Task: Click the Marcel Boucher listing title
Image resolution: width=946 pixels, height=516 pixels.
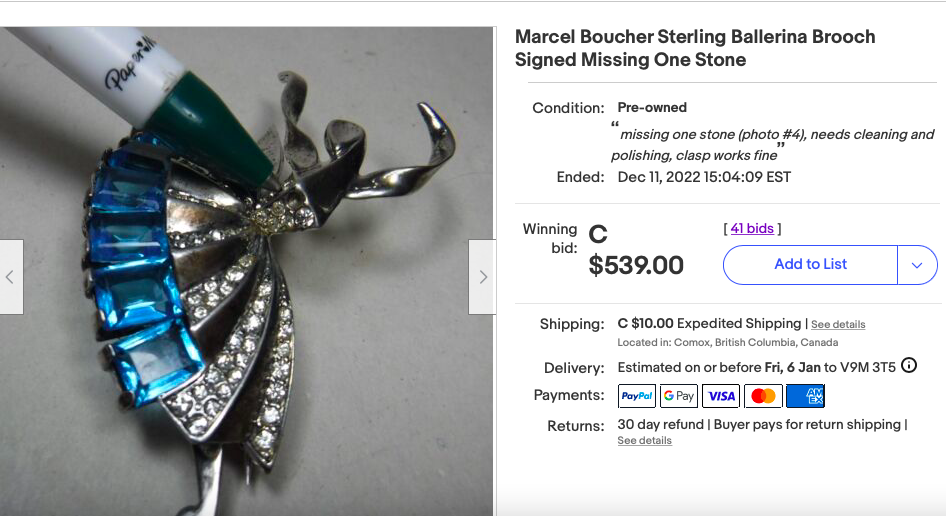Action: 695,48
